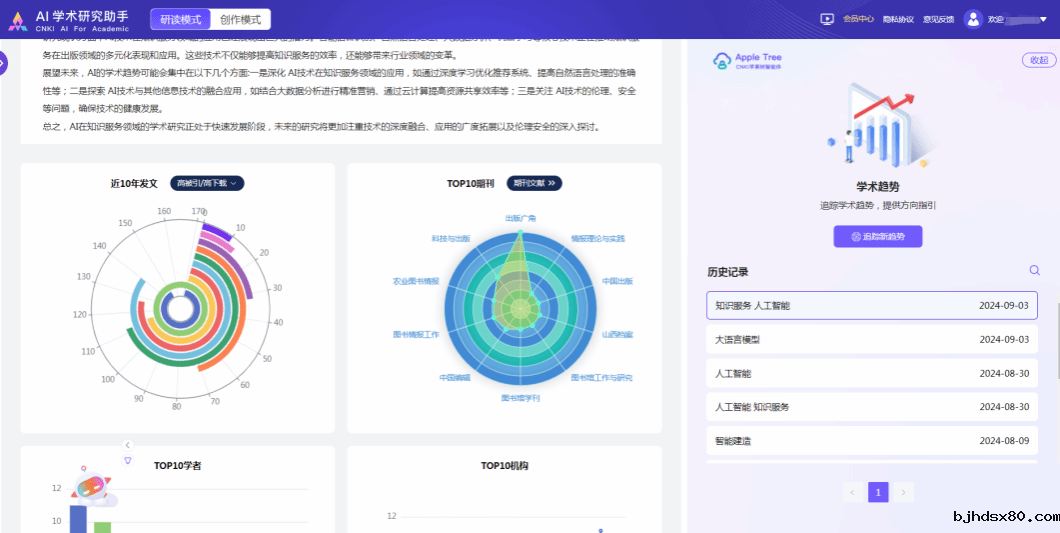1060x533 pixels.
Task: Select page 1 in pagination
Action: click(878, 492)
